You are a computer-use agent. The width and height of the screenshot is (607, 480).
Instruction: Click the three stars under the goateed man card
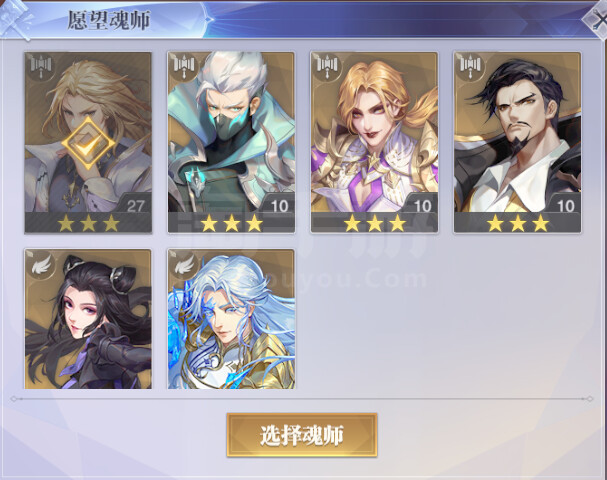[518, 223]
